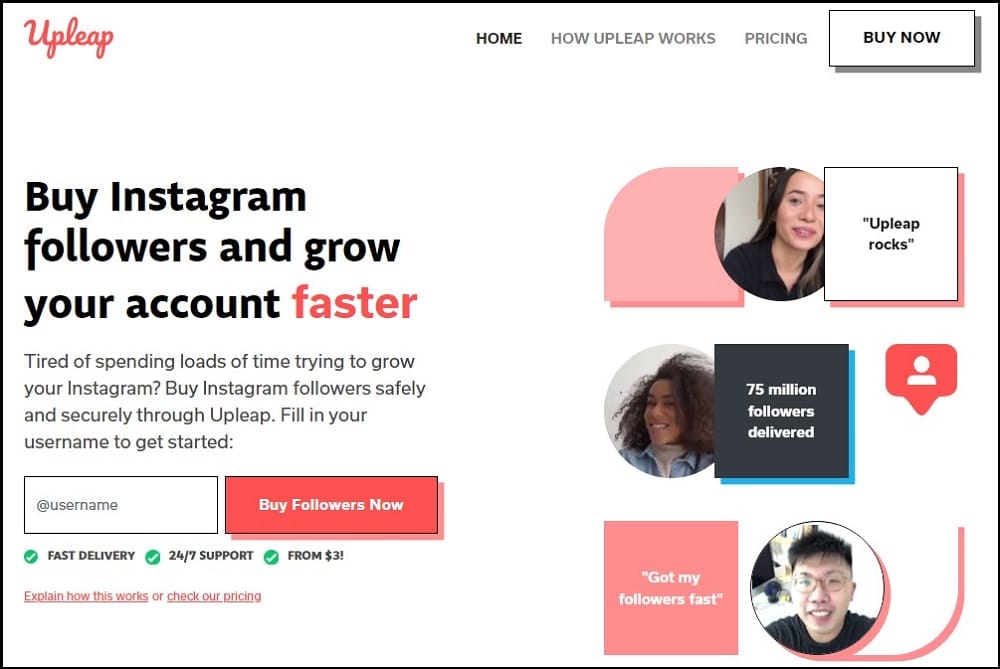This screenshot has width=1000, height=669.
Task: Click the woman in black shirt photo
Action: (x=770, y=233)
